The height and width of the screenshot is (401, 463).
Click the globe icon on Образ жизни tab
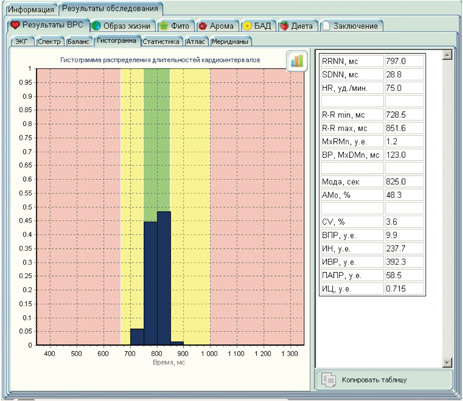tap(96, 26)
